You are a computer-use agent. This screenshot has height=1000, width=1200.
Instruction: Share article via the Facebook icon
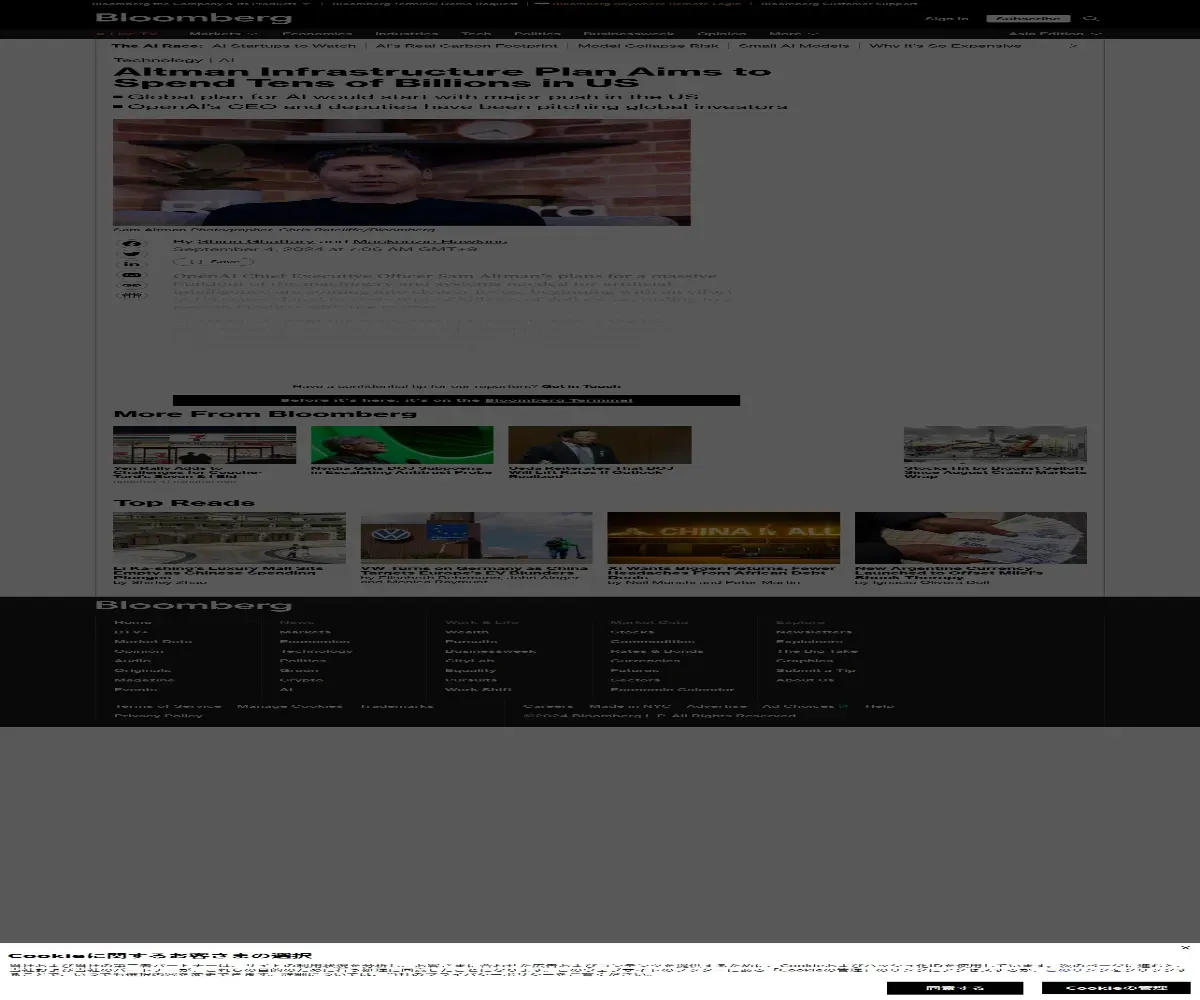(x=132, y=244)
